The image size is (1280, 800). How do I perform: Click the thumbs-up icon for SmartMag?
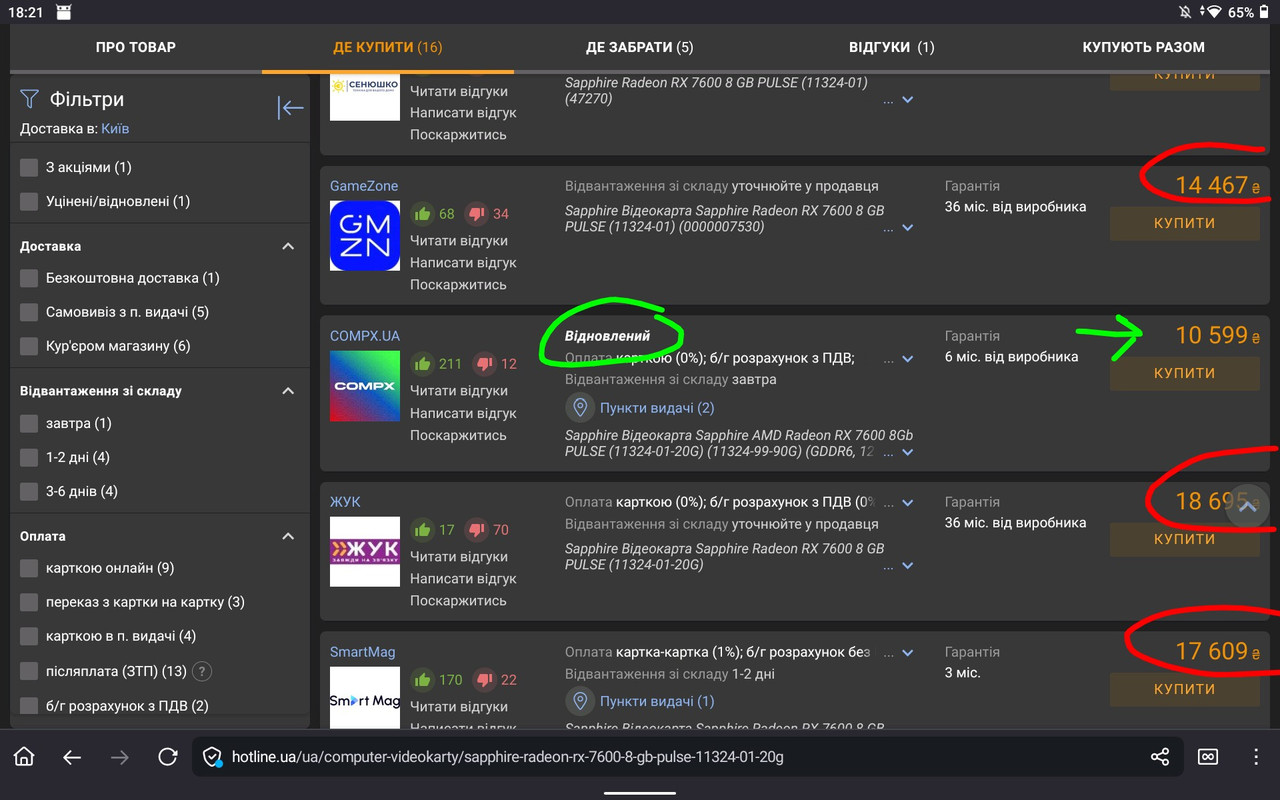coord(422,679)
